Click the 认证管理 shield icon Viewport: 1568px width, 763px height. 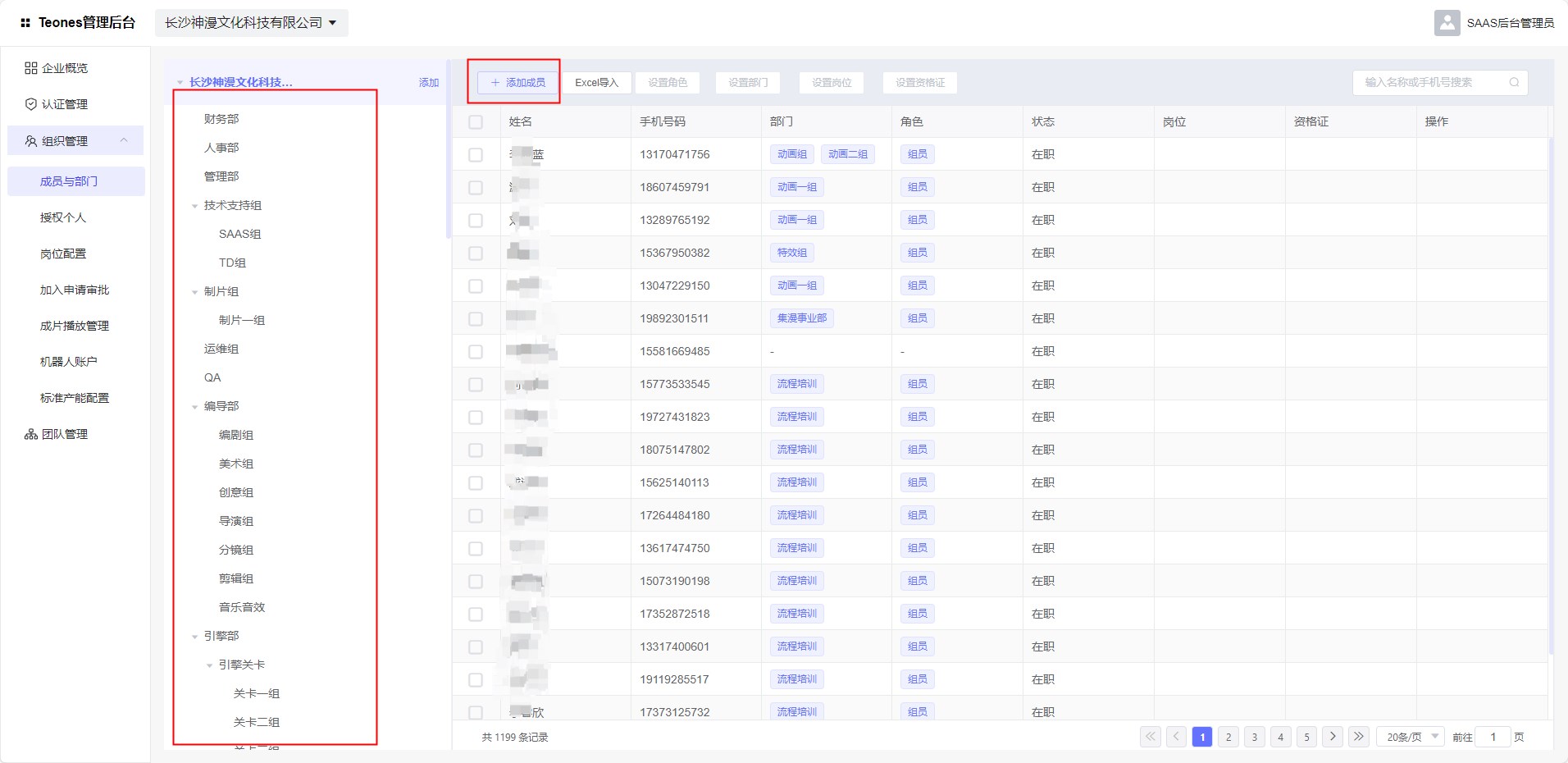31,104
